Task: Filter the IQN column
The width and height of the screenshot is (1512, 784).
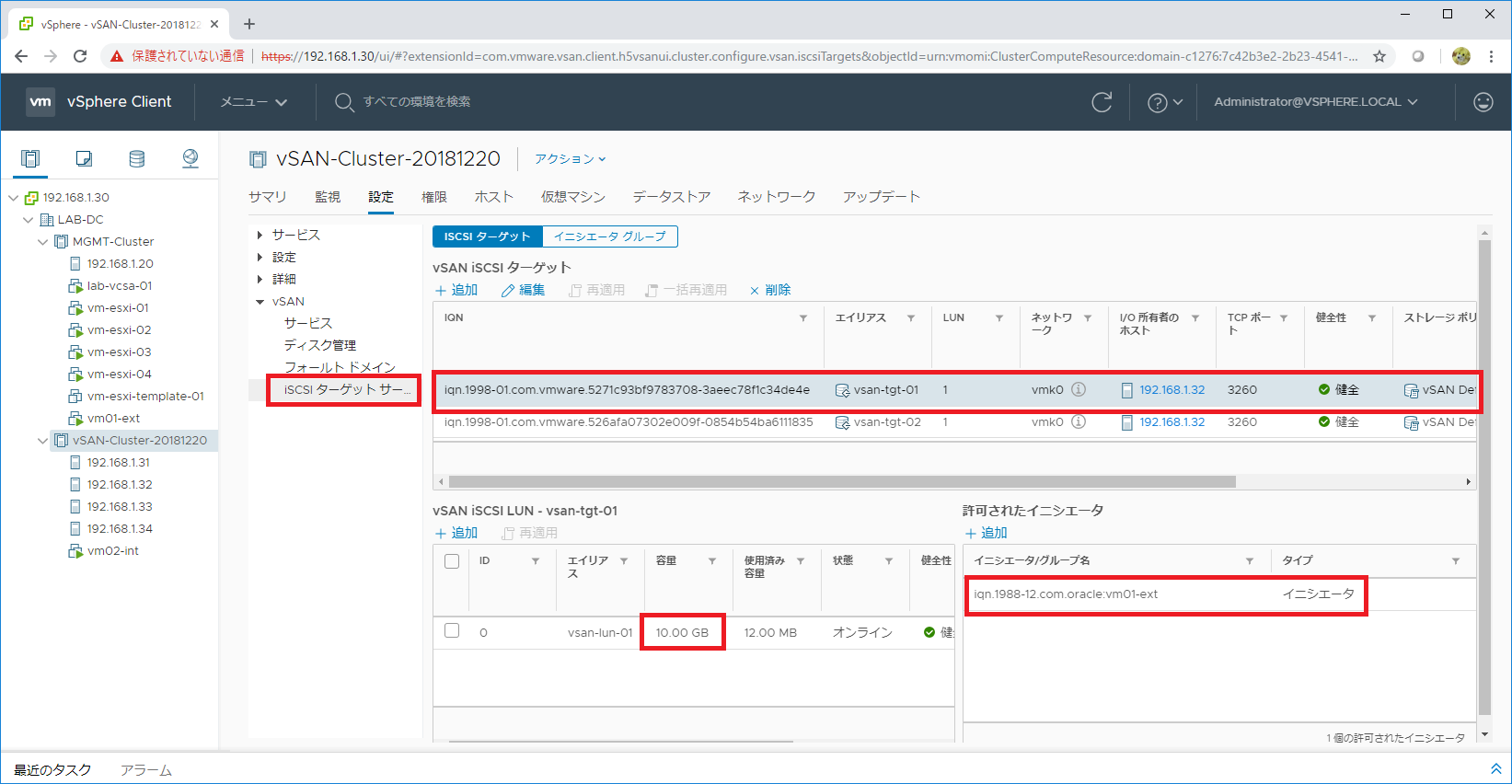Action: pos(803,318)
